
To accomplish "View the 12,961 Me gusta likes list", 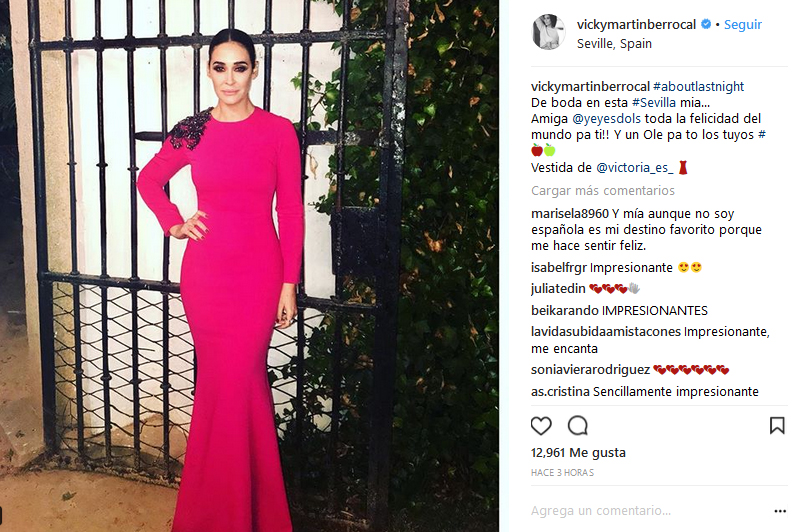I will (x=578, y=453).
